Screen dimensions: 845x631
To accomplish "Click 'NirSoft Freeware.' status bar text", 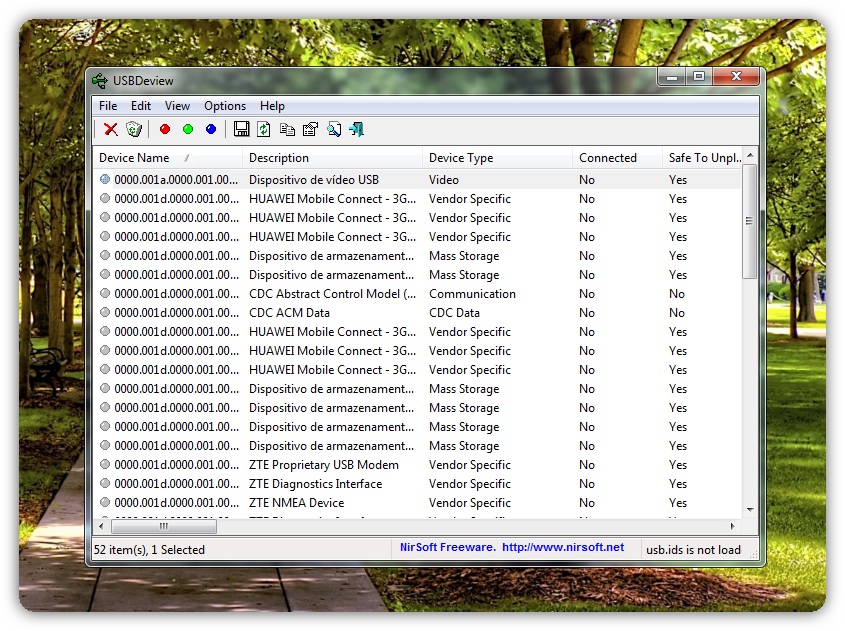I will click(447, 547).
